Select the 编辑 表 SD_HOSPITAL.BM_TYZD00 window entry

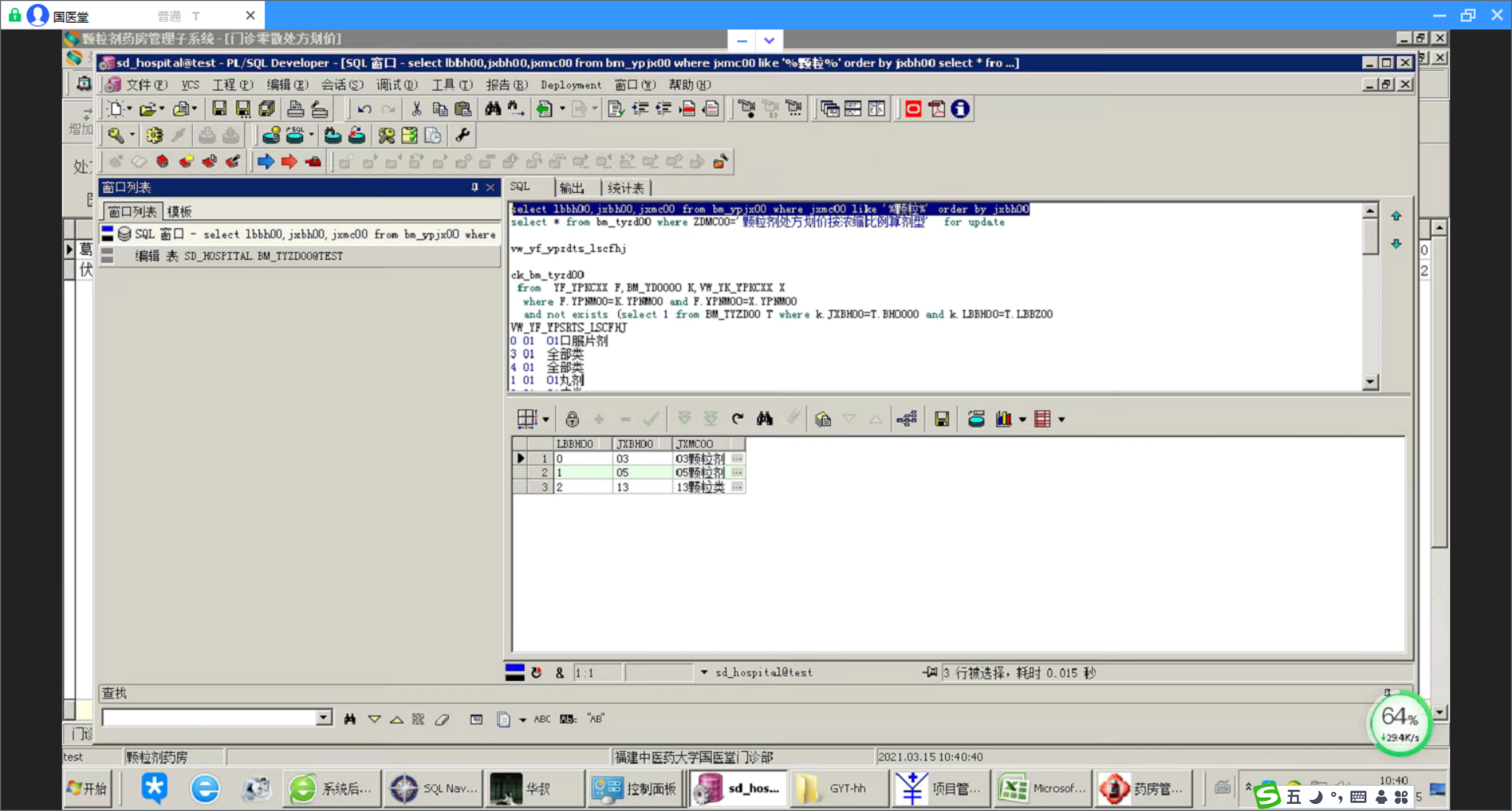239,256
